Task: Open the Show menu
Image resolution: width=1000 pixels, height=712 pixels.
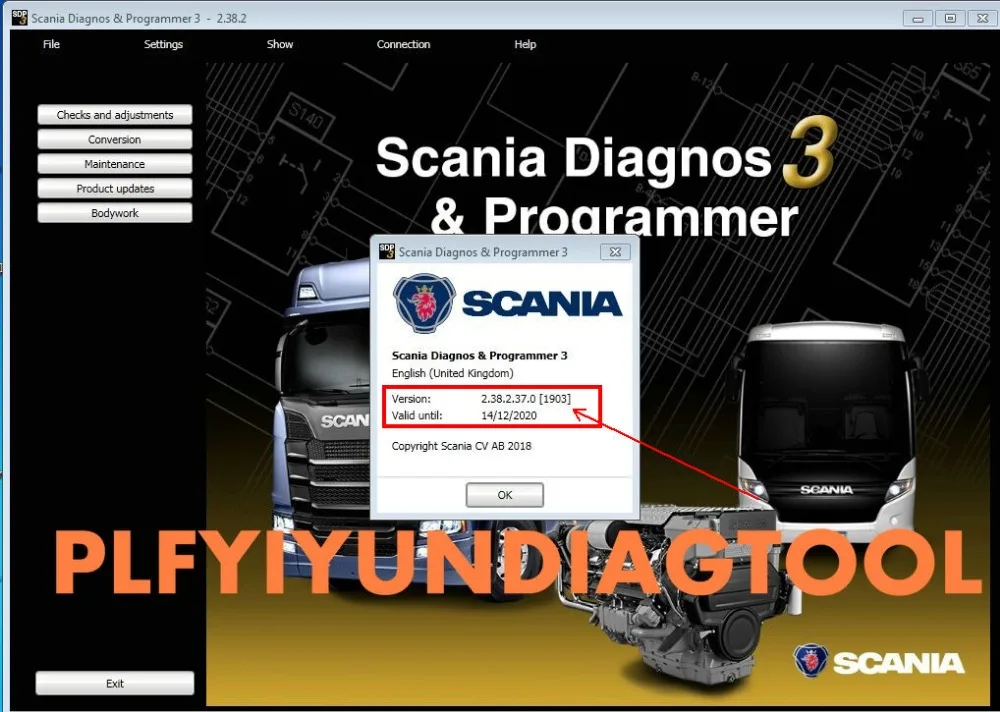Action: click(279, 44)
